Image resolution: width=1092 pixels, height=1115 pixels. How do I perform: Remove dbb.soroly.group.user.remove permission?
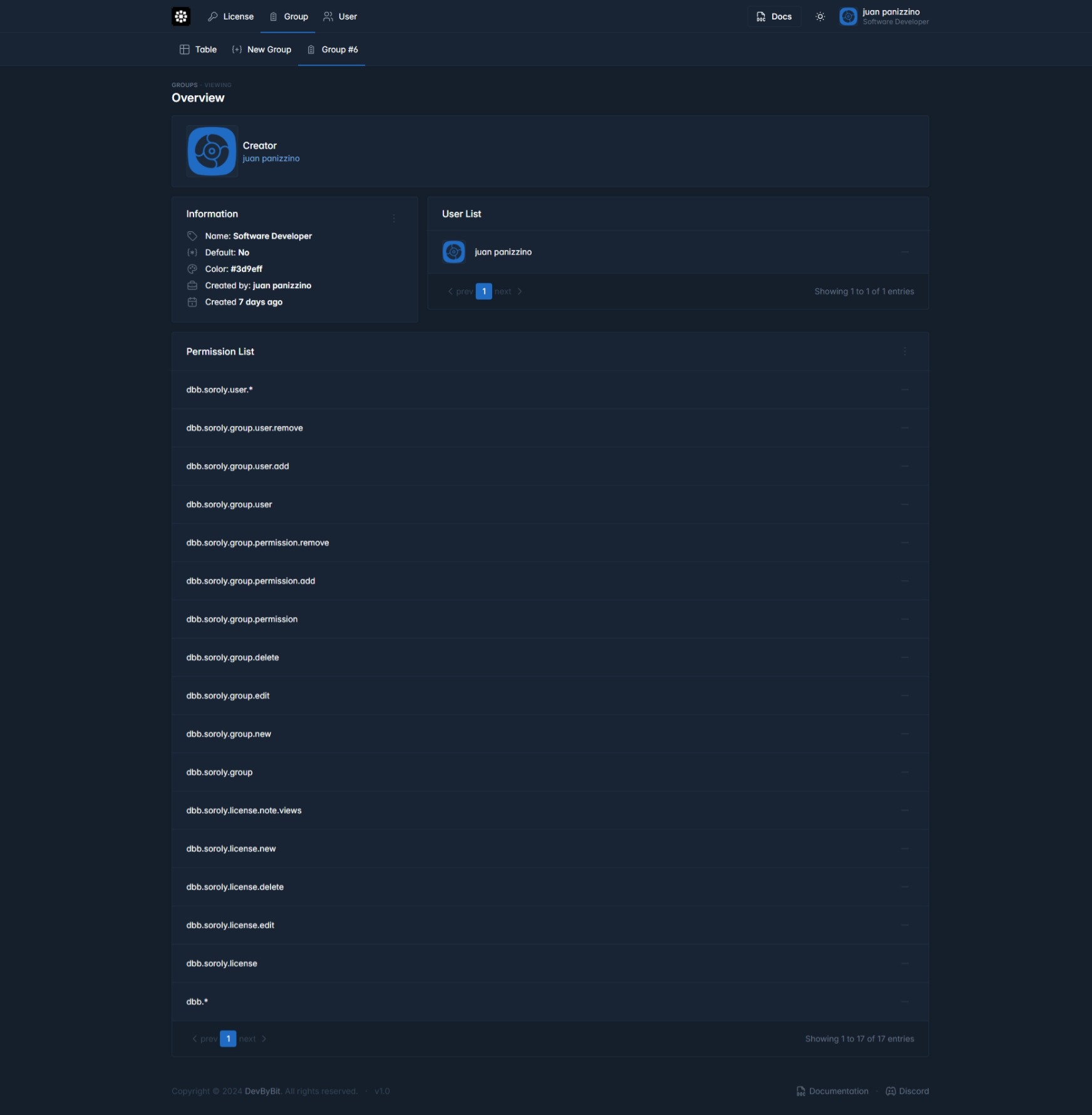(905, 428)
